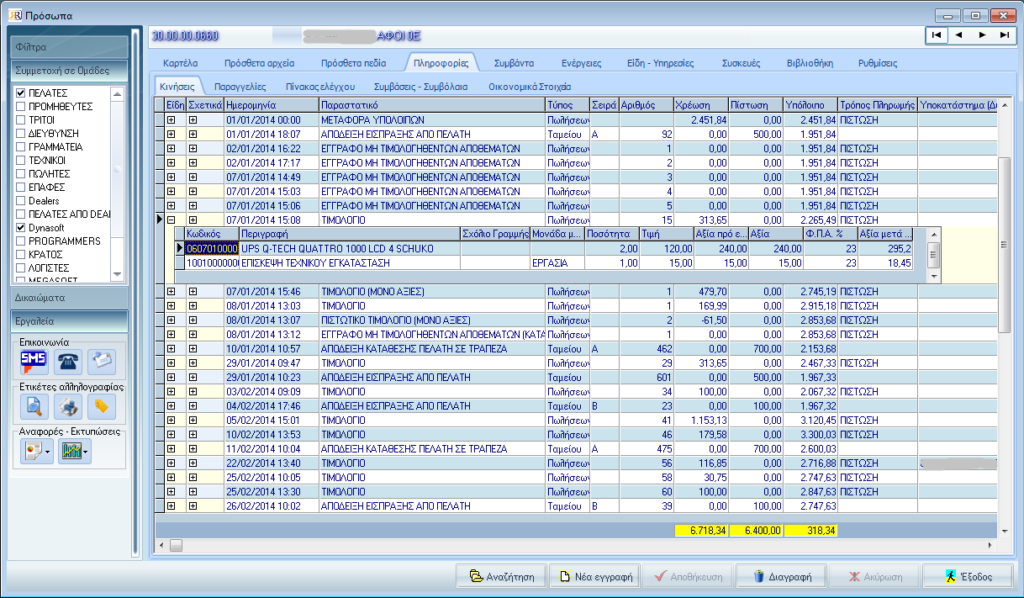1024x598 pixels.
Task: Collapse the expanded ΤΙΜΟΛΟΓΙΟ number 15 row
Action: 171,220
